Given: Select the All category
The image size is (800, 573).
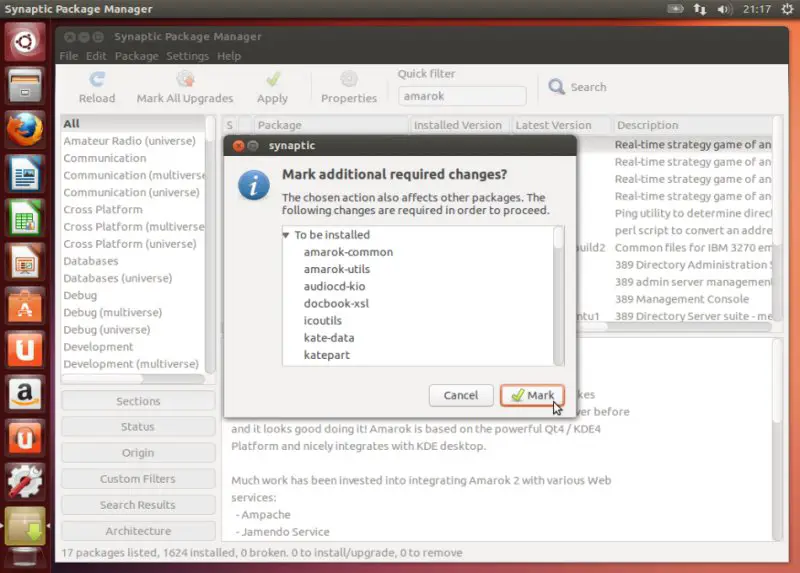Looking at the screenshot, I should (133, 123).
